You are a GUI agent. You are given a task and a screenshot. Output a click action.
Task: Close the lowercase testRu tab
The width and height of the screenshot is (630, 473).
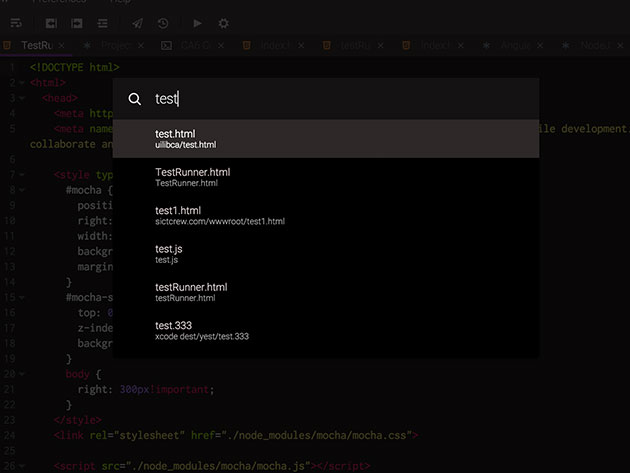pyautogui.click(x=380, y=45)
